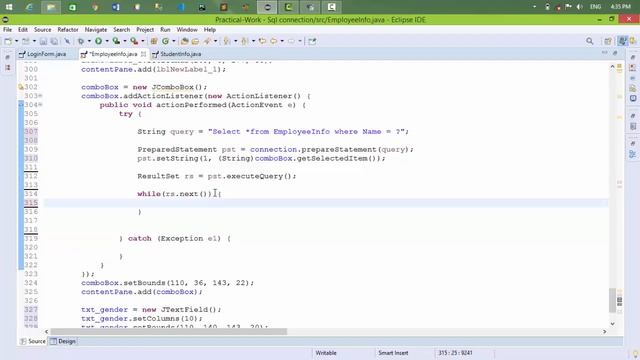Click the External Tools run icon
The height and width of the screenshot is (360, 640).
[134, 41]
